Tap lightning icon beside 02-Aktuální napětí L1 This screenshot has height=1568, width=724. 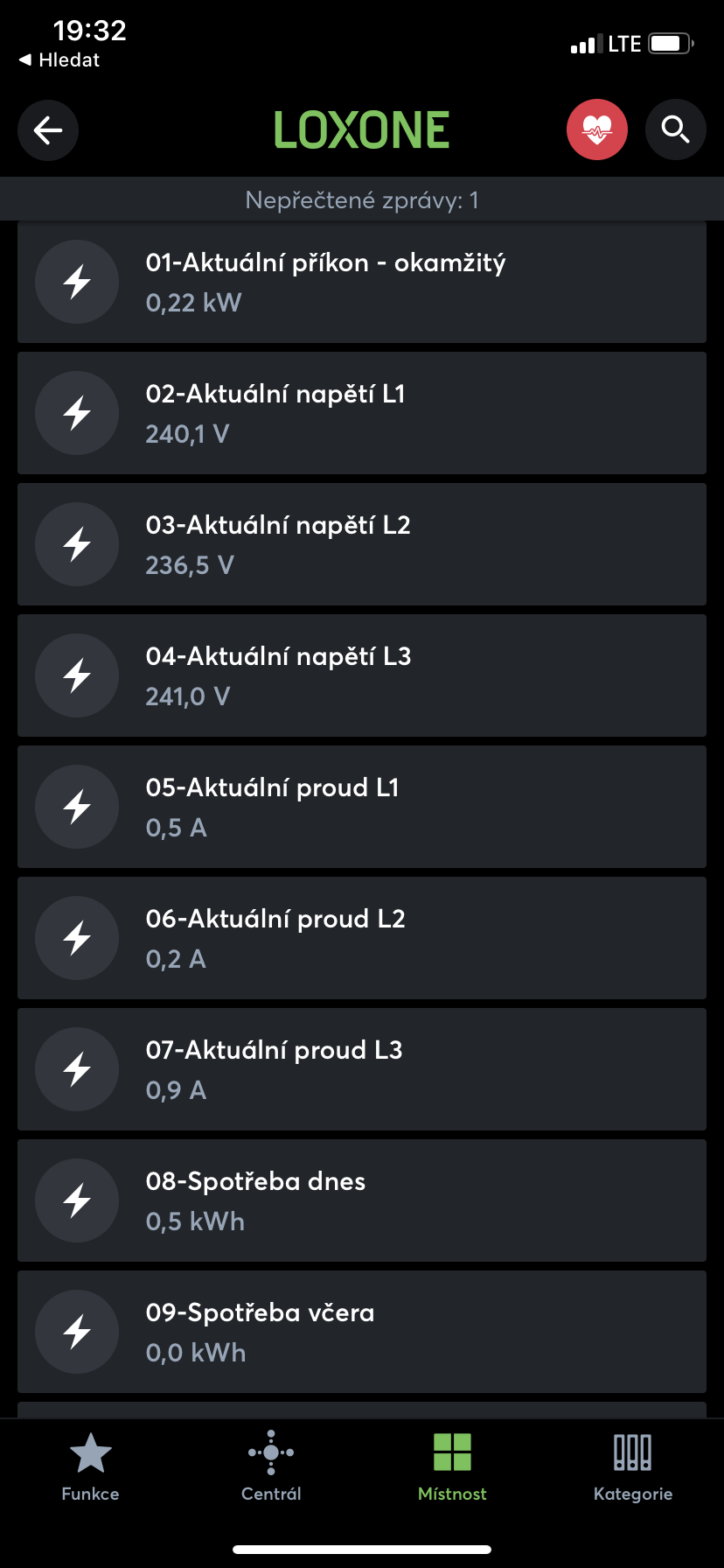77,413
